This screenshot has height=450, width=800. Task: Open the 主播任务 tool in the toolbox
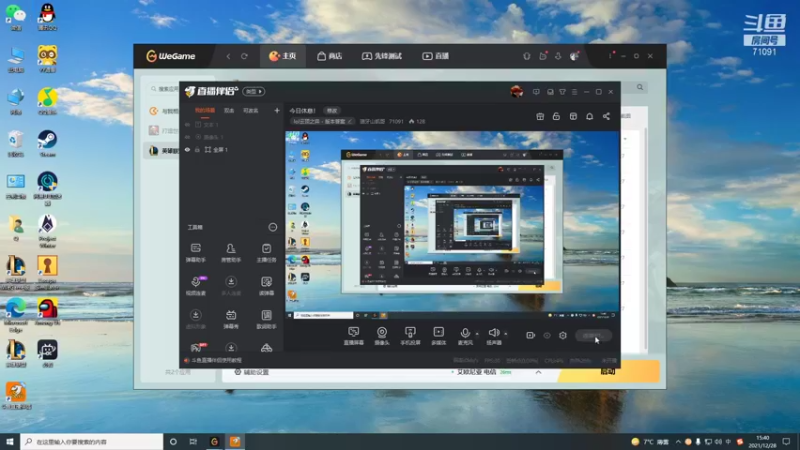tap(266, 253)
